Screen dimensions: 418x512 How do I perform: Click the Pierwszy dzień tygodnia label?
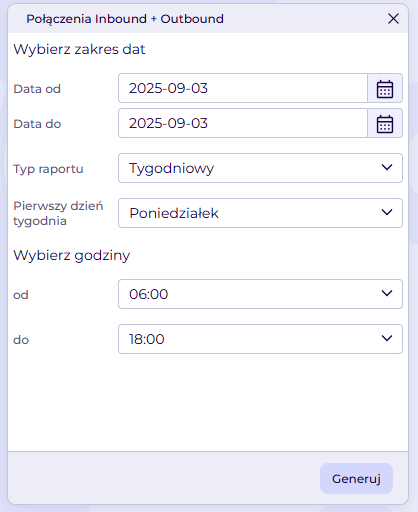(58, 213)
